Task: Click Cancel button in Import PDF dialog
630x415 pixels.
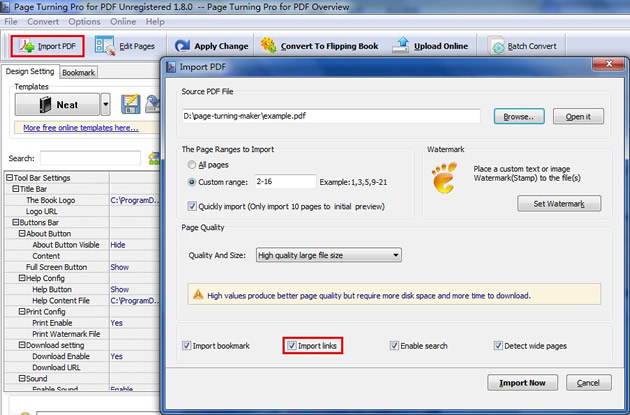Action: point(589,383)
